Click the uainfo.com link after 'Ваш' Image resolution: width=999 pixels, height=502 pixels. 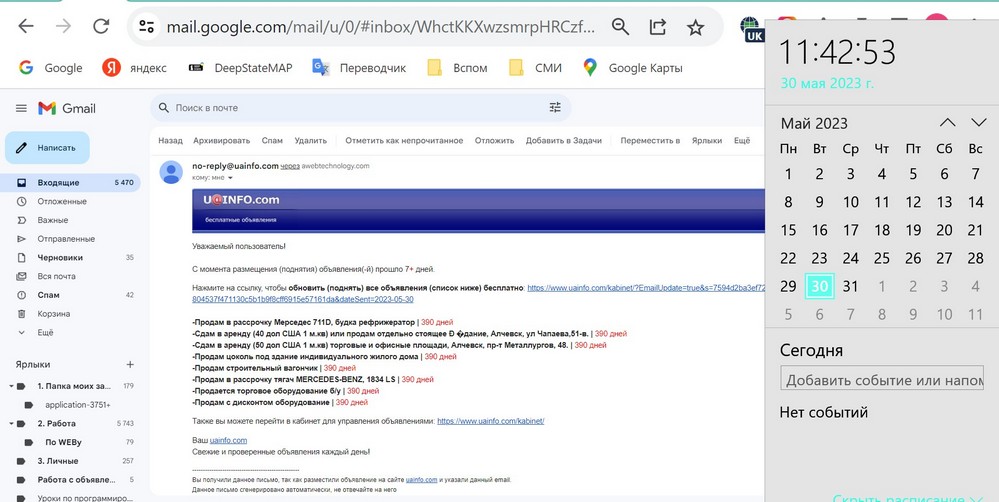(x=228, y=440)
